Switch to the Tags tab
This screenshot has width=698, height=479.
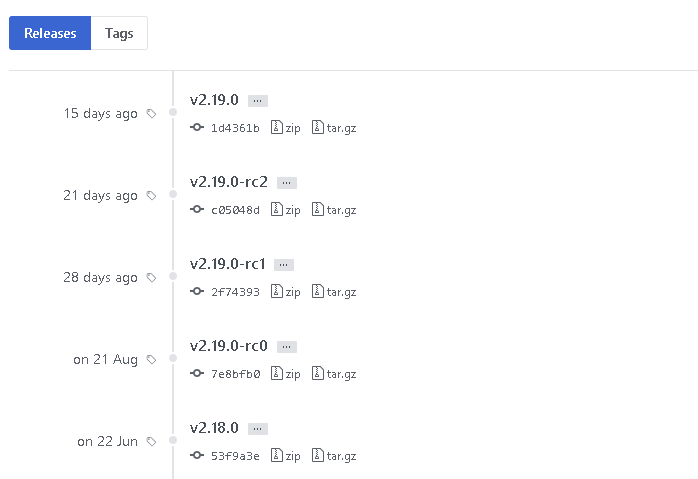point(119,33)
